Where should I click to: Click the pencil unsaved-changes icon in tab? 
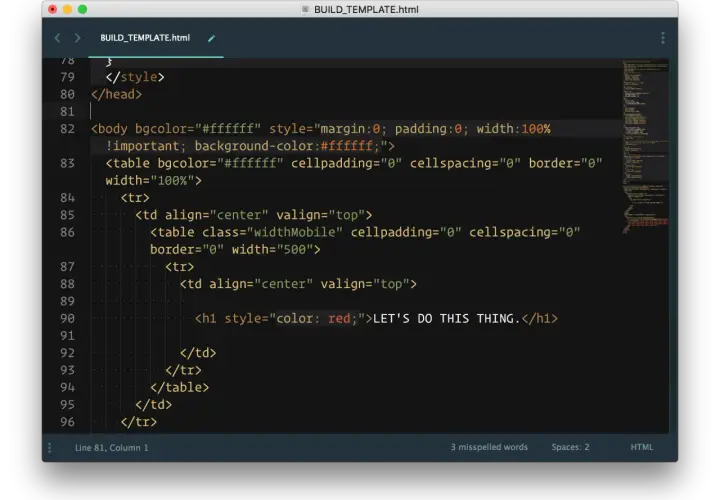click(x=211, y=39)
